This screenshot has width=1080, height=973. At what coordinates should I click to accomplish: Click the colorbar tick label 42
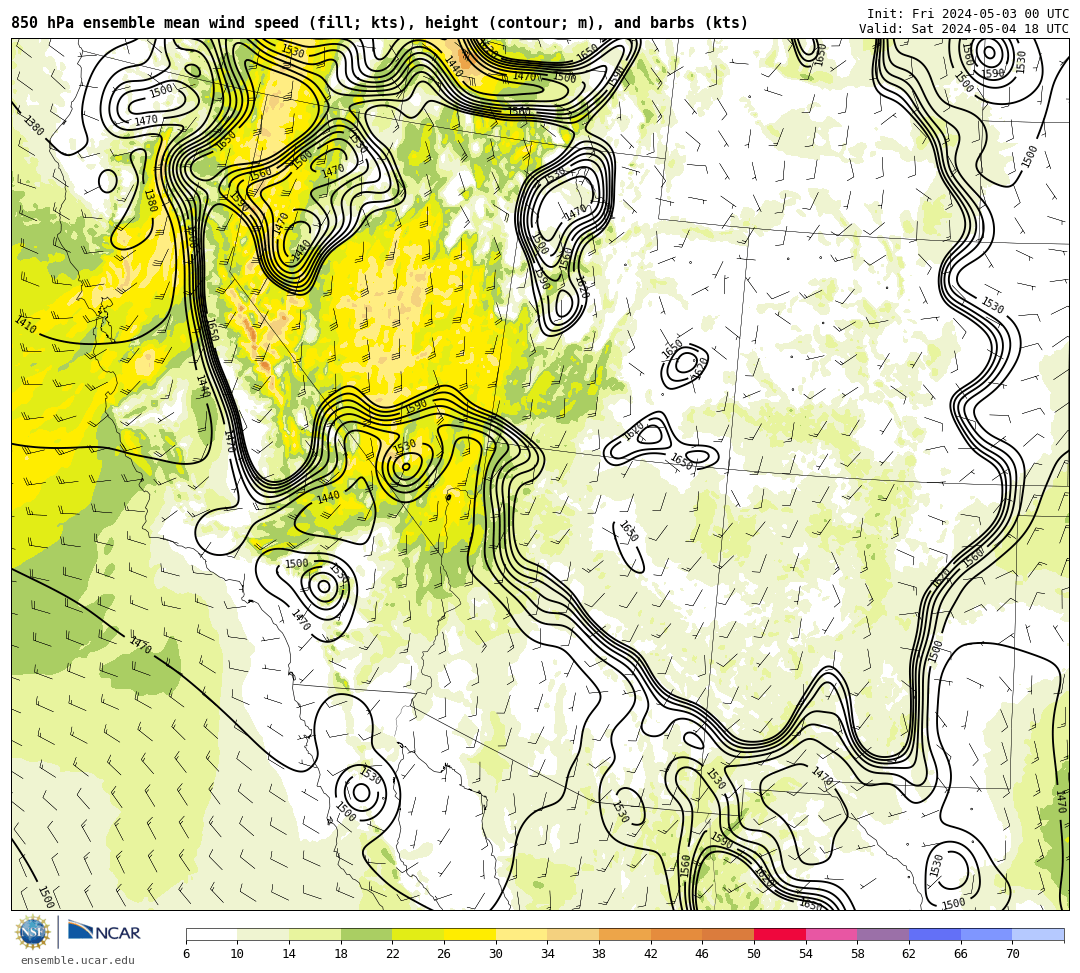[x=651, y=954]
